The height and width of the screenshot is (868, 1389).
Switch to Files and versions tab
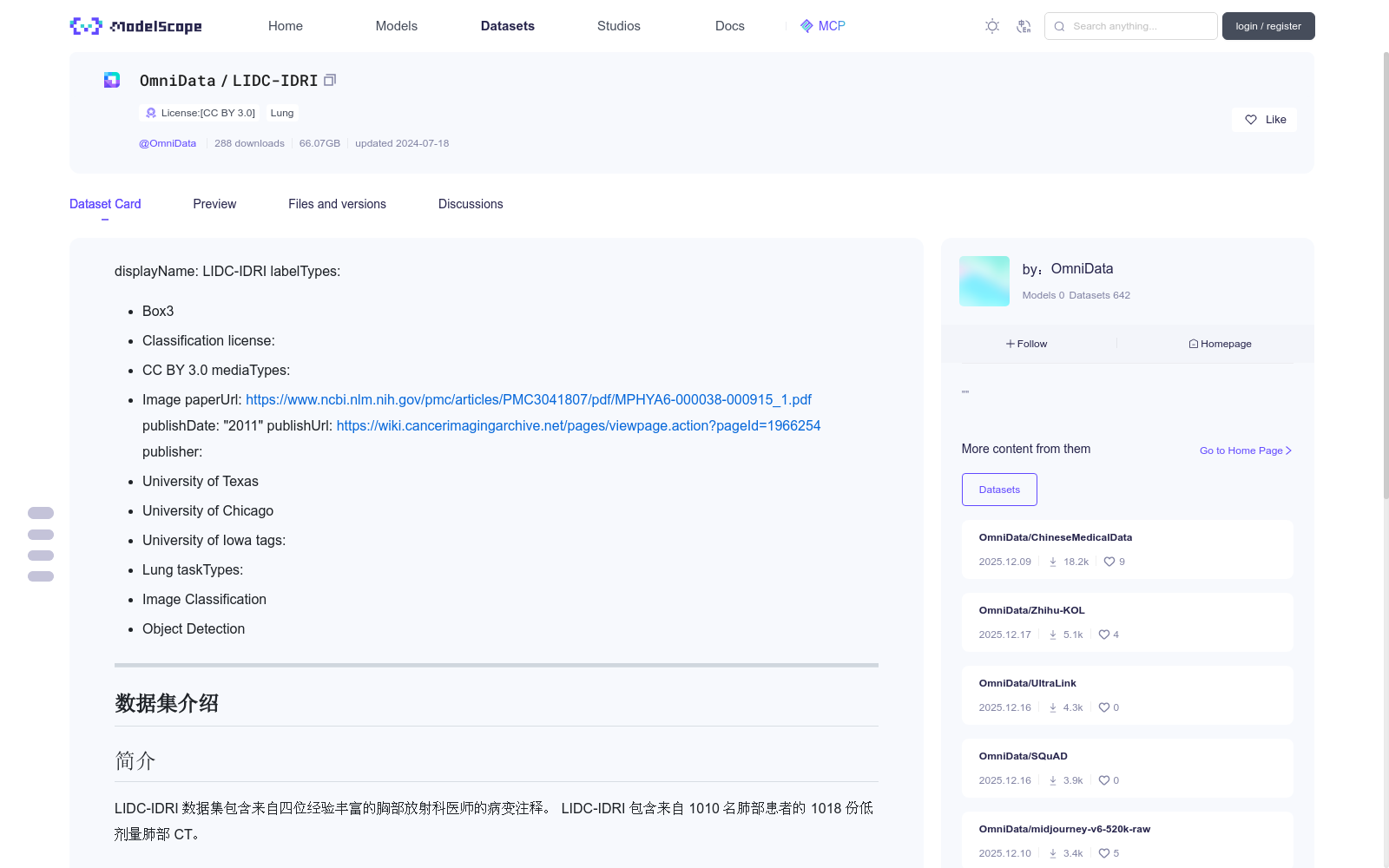click(x=337, y=204)
